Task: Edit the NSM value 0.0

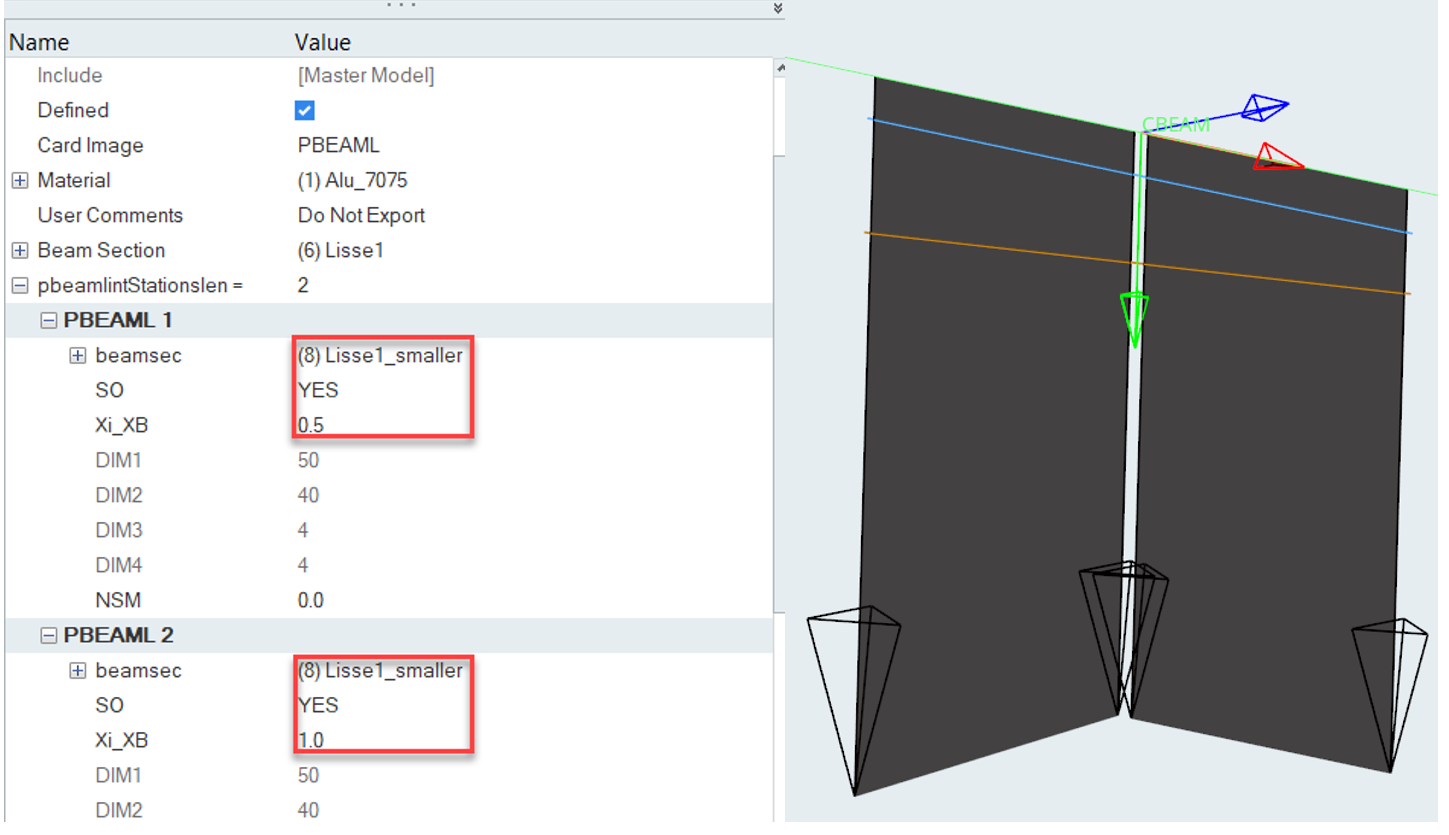Action: tap(311, 601)
